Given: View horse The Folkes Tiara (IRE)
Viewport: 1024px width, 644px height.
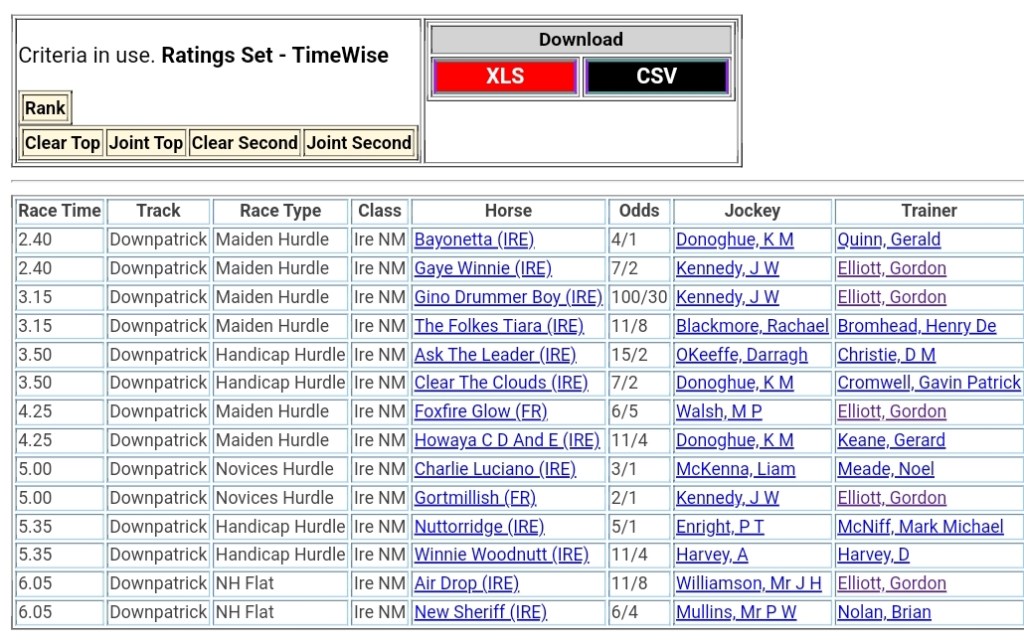Looking at the screenshot, I should (498, 326).
